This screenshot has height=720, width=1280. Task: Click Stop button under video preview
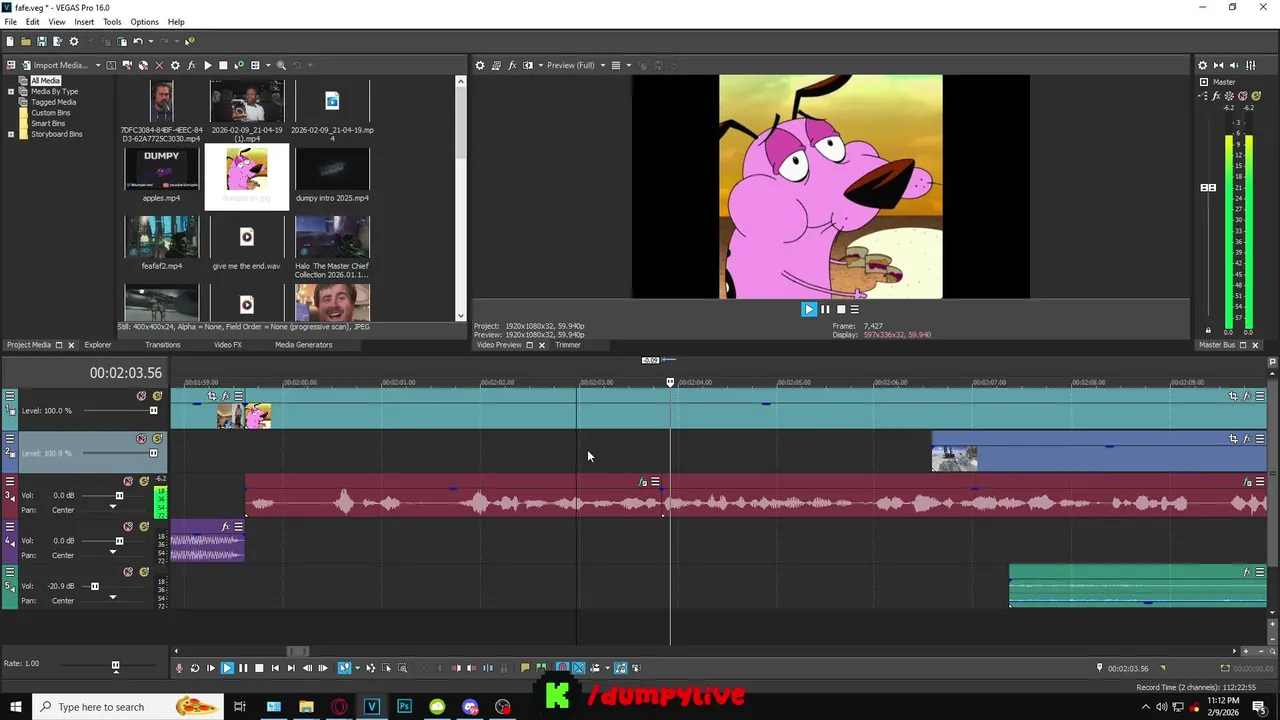[x=840, y=309]
